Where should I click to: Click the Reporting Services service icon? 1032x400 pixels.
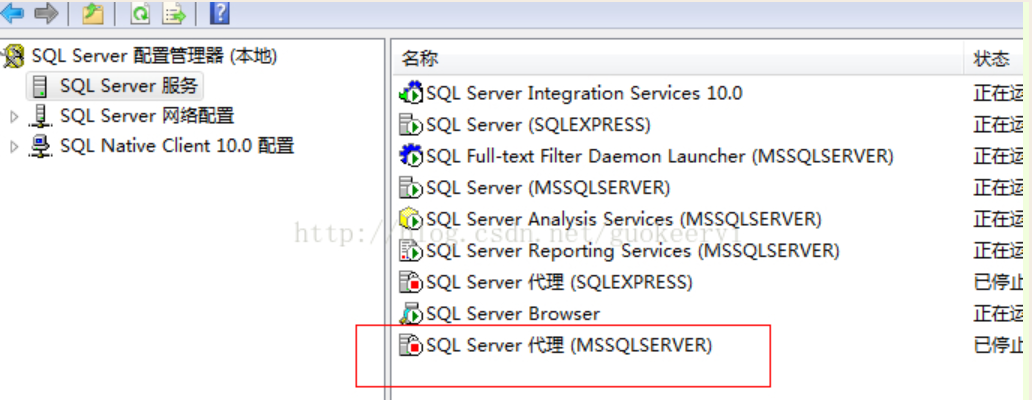click(x=411, y=250)
